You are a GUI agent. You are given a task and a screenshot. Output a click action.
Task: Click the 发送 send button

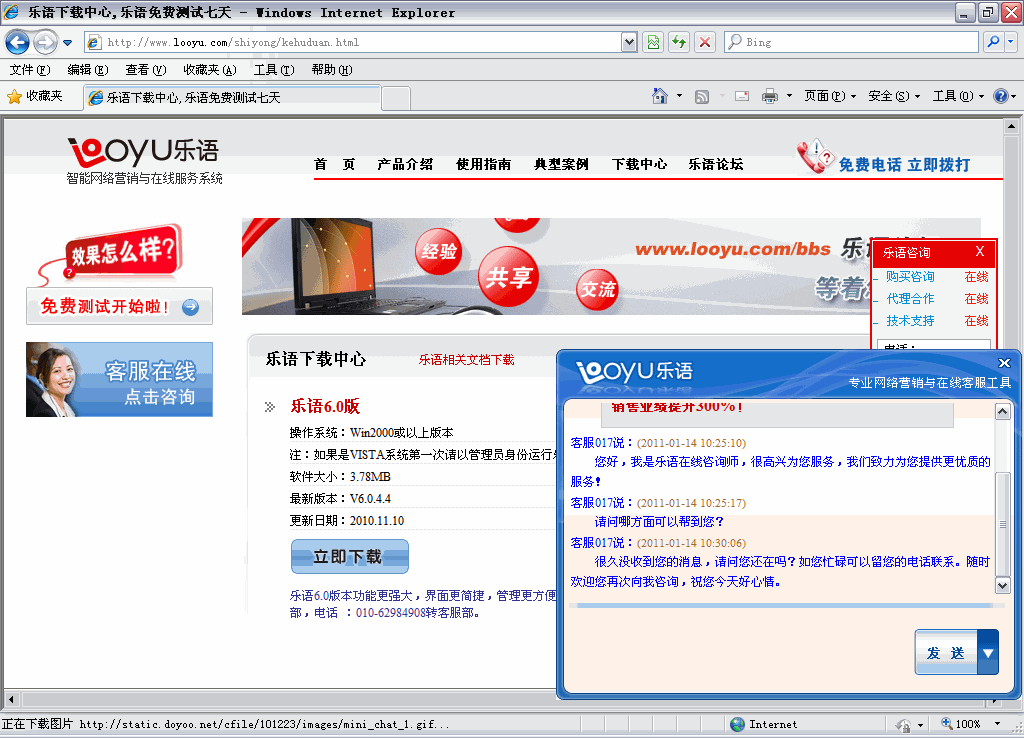point(946,652)
